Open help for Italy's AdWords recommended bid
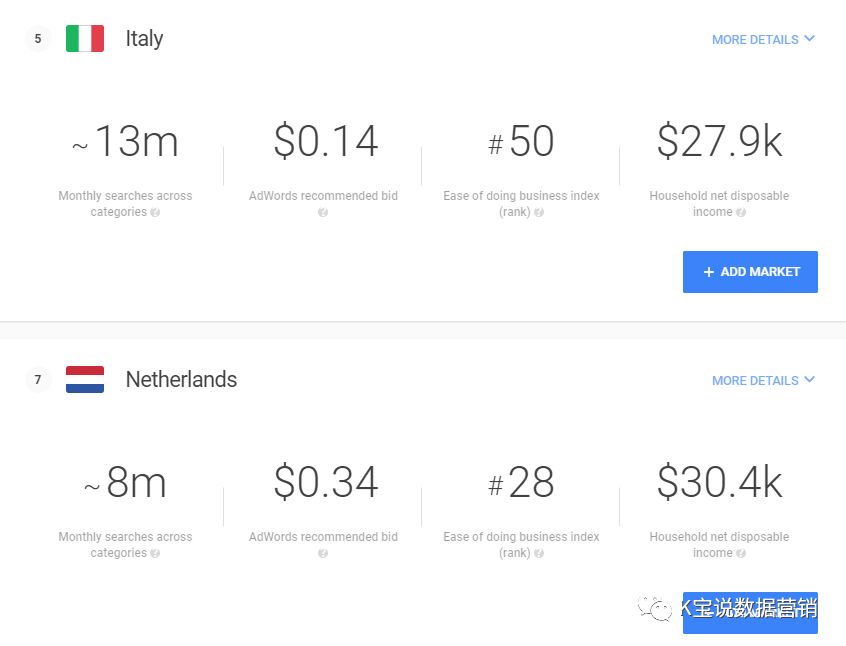 click(323, 213)
